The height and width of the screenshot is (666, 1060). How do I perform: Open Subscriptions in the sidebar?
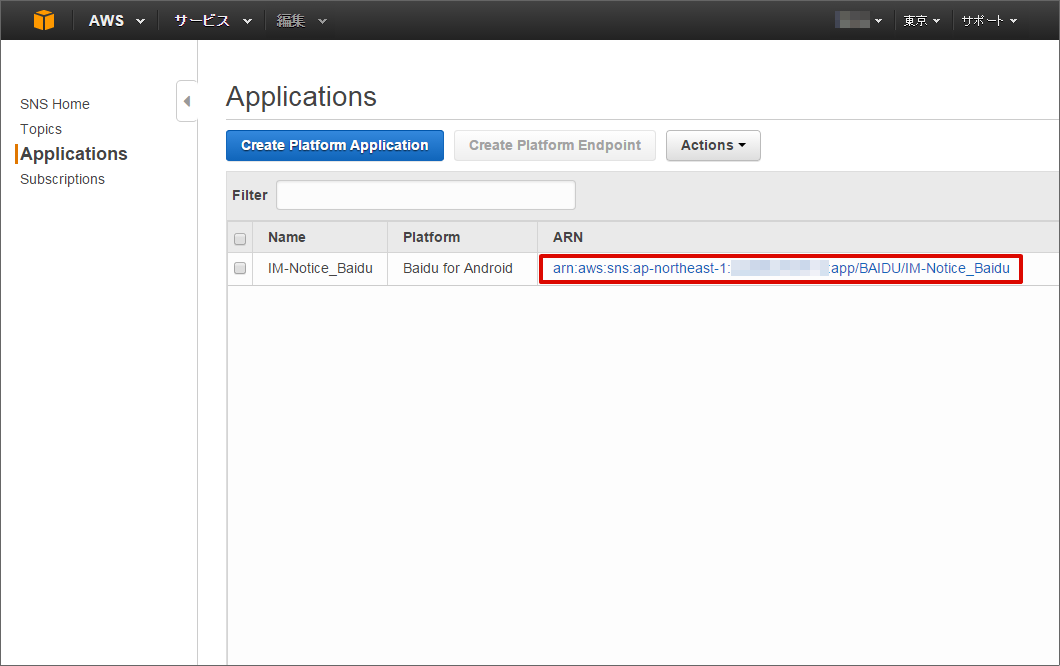coord(62,179)
